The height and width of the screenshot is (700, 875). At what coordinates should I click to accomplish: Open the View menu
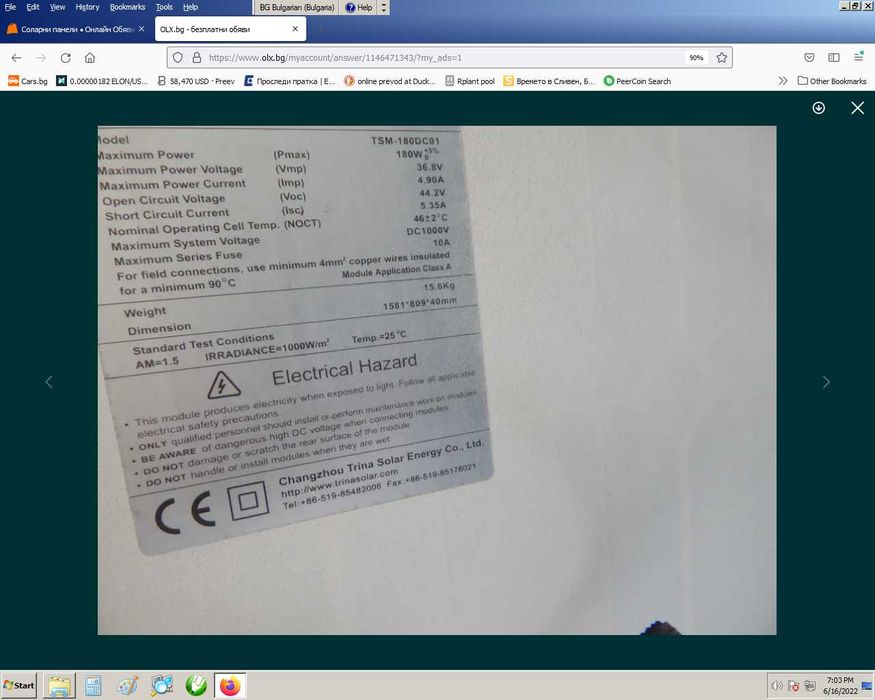(x=57, y=7)
